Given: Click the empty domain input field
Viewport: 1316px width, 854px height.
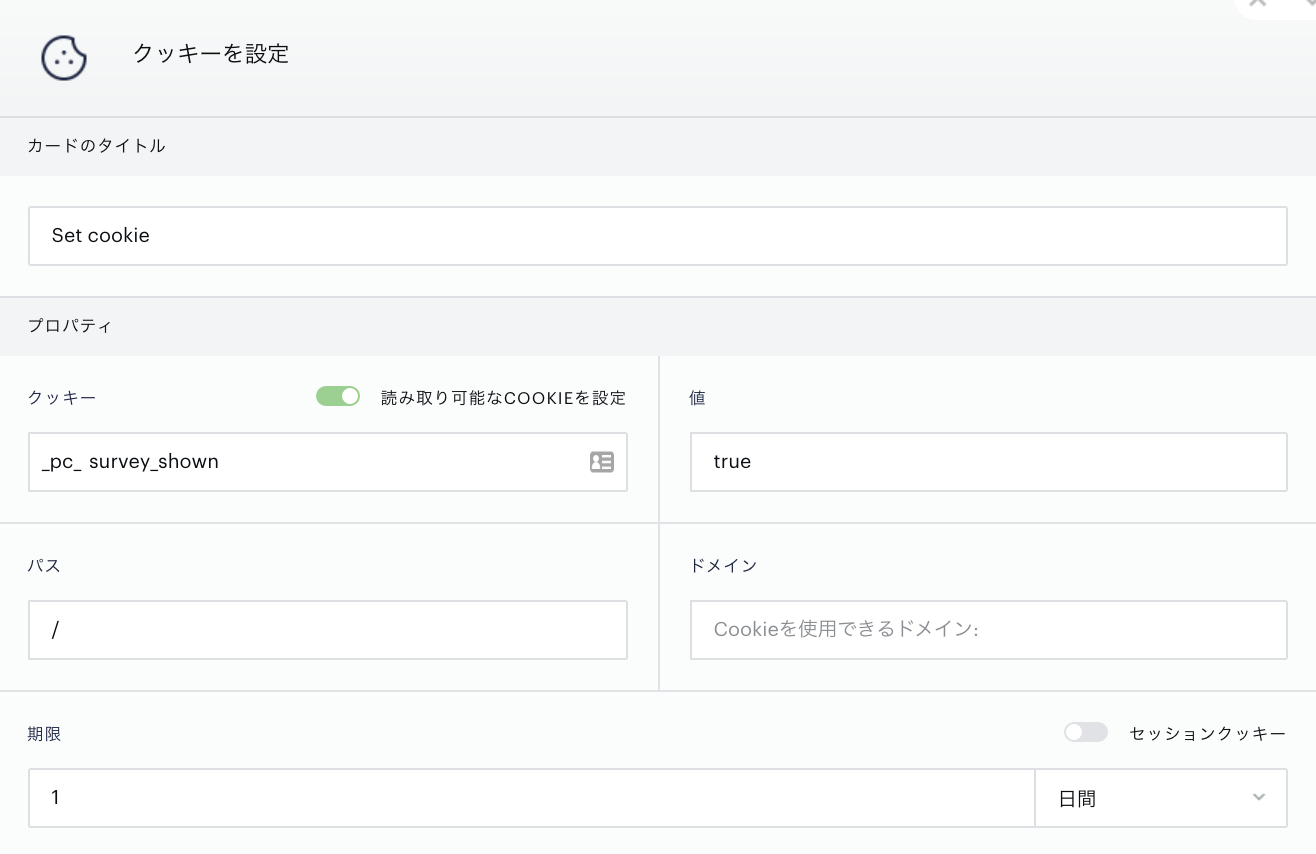Looking at the screenshot, I should [x=987, y=630].
